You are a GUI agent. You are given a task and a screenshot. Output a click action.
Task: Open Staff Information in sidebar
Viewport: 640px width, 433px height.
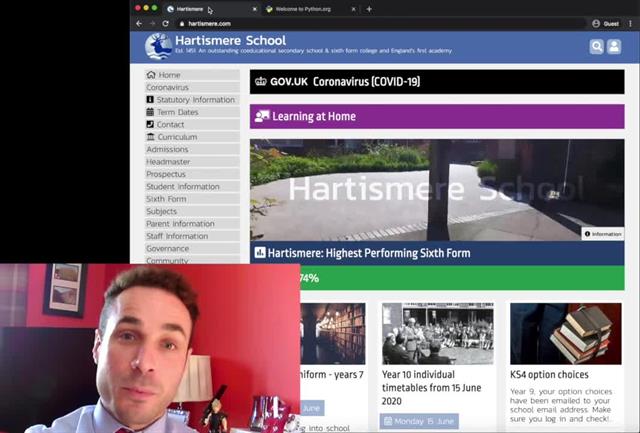pyautogui.click(x=192, y=236)
